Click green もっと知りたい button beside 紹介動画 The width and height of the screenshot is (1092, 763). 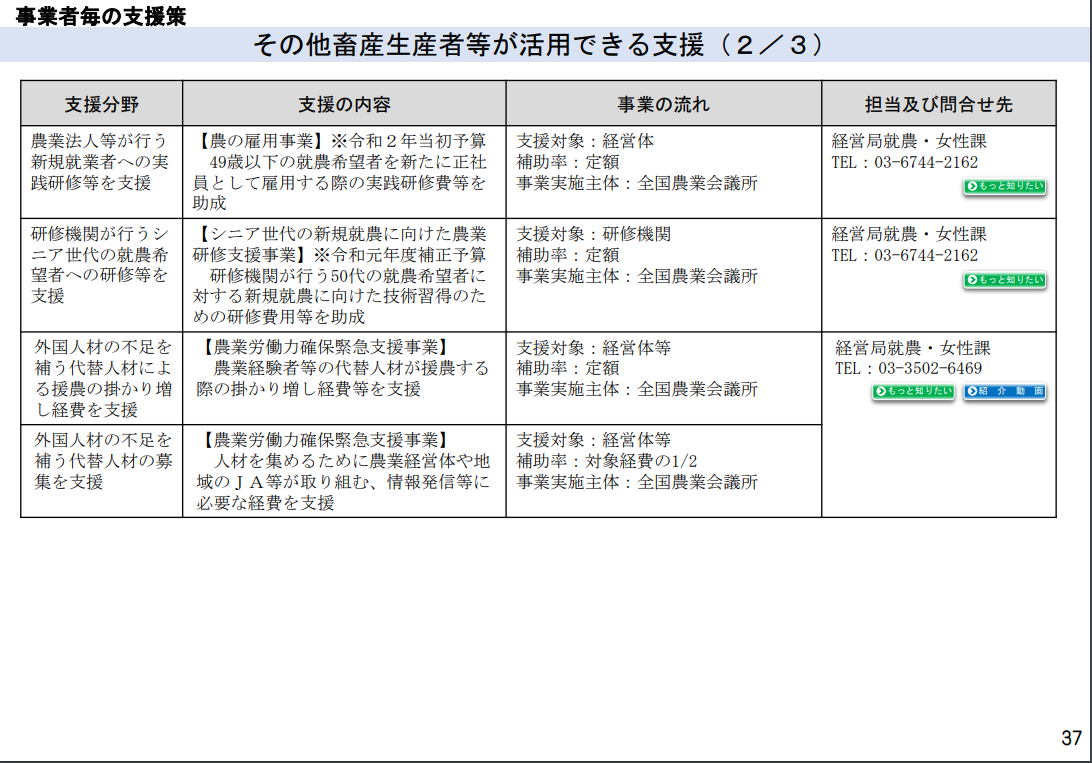click(x=913, y=391)
